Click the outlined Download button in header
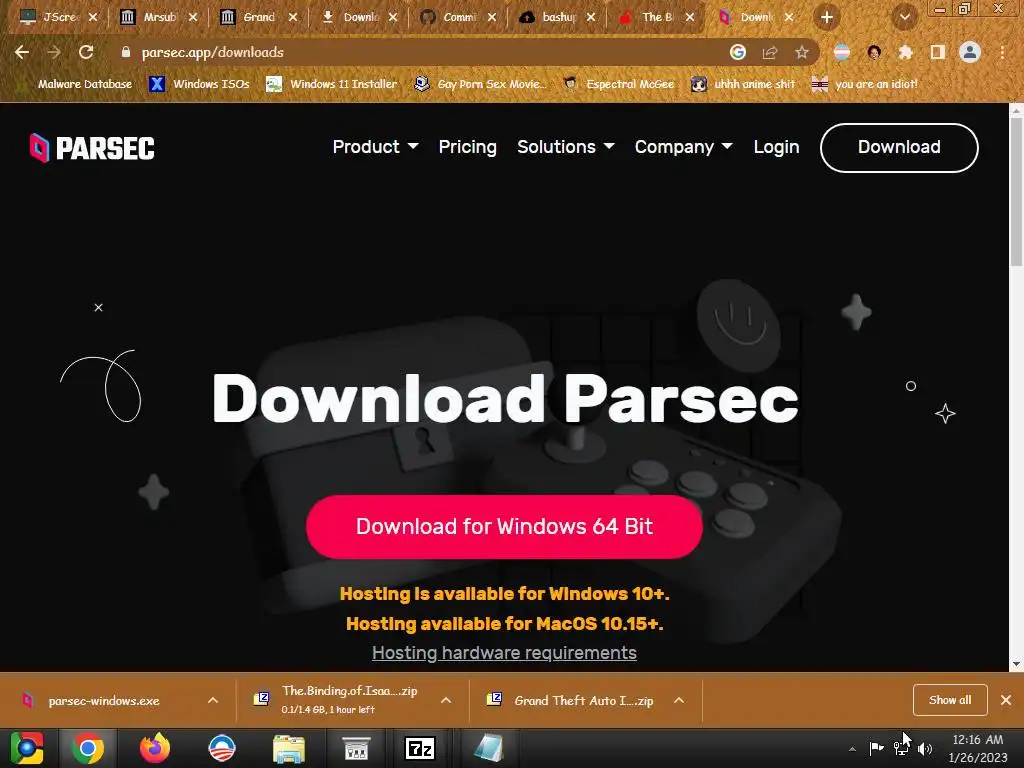 click(899, 148)
